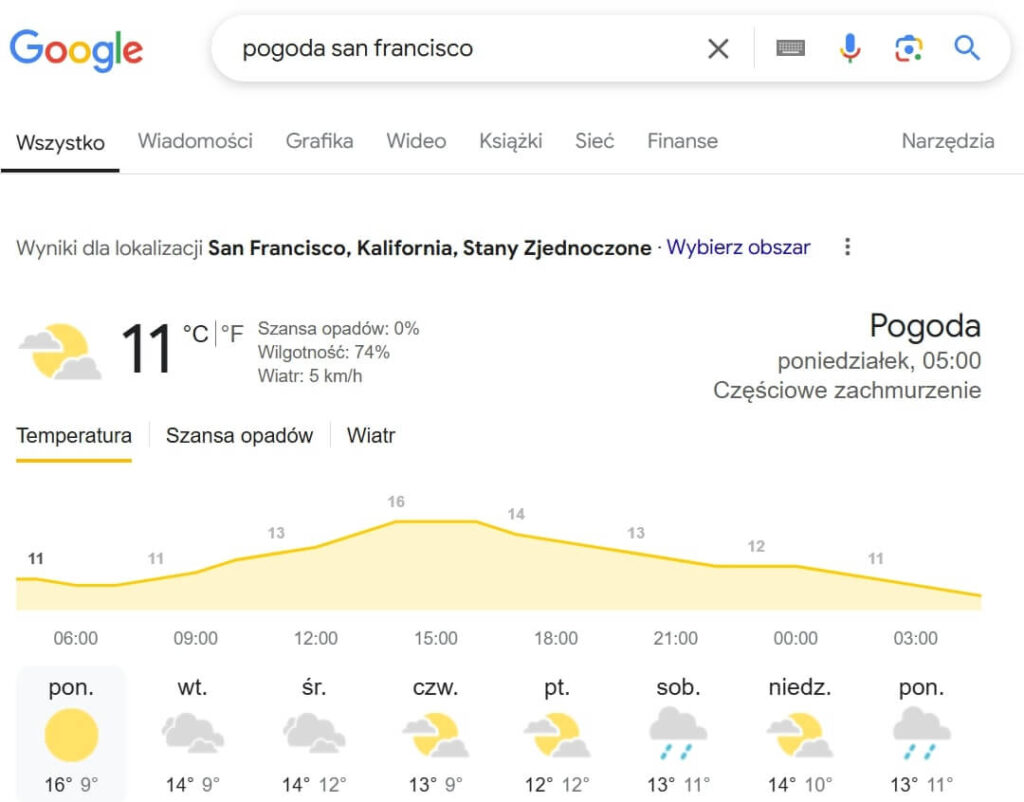
Task: Switch temperature units to Fahrenheit
Action: 233,334
